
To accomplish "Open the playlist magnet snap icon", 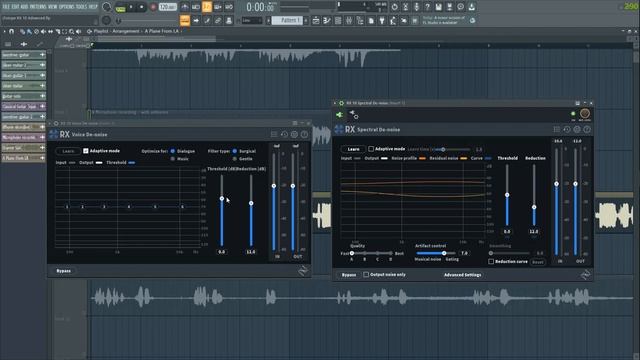I will (11, 31).
